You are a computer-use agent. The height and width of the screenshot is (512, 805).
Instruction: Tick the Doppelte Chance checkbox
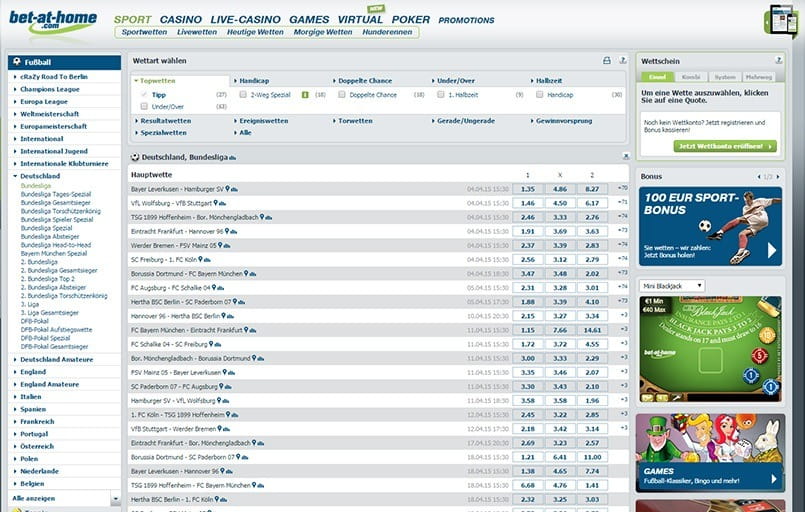341,94
